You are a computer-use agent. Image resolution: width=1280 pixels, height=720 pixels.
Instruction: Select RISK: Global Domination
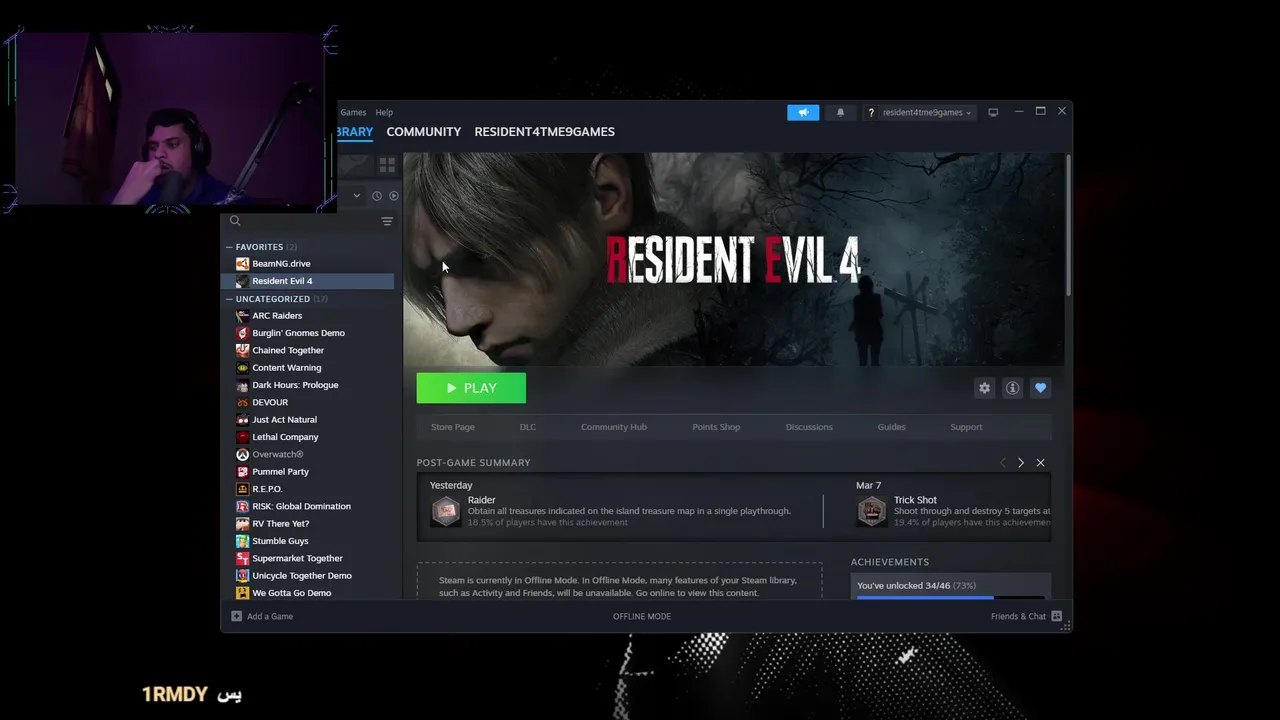(x=308, y=506)
